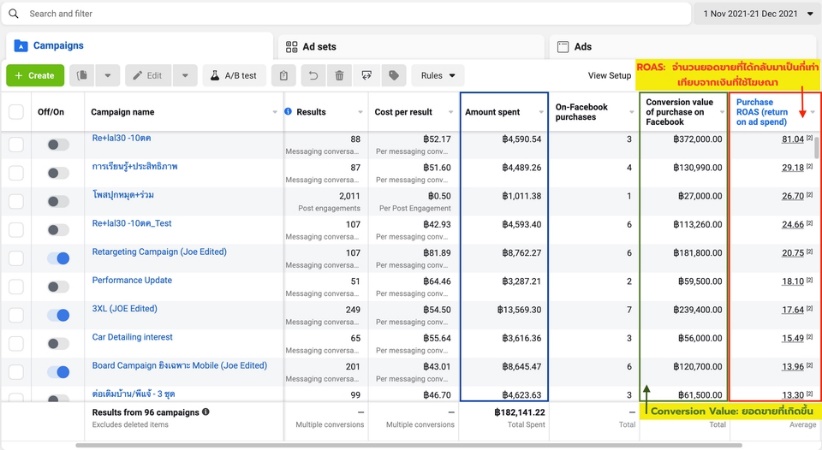Click the search magnifier icon

coord(15,14)
